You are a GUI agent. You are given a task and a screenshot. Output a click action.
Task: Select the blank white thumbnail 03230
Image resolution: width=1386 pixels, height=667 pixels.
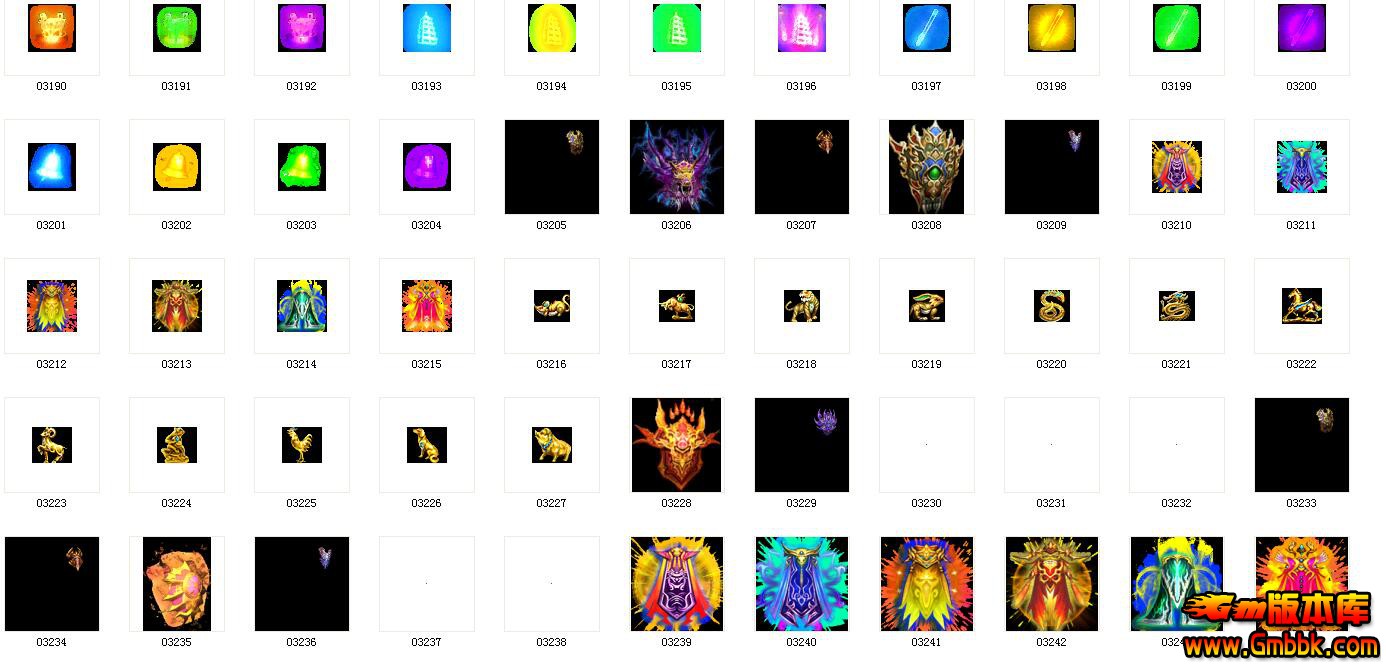tap(926, 445)
